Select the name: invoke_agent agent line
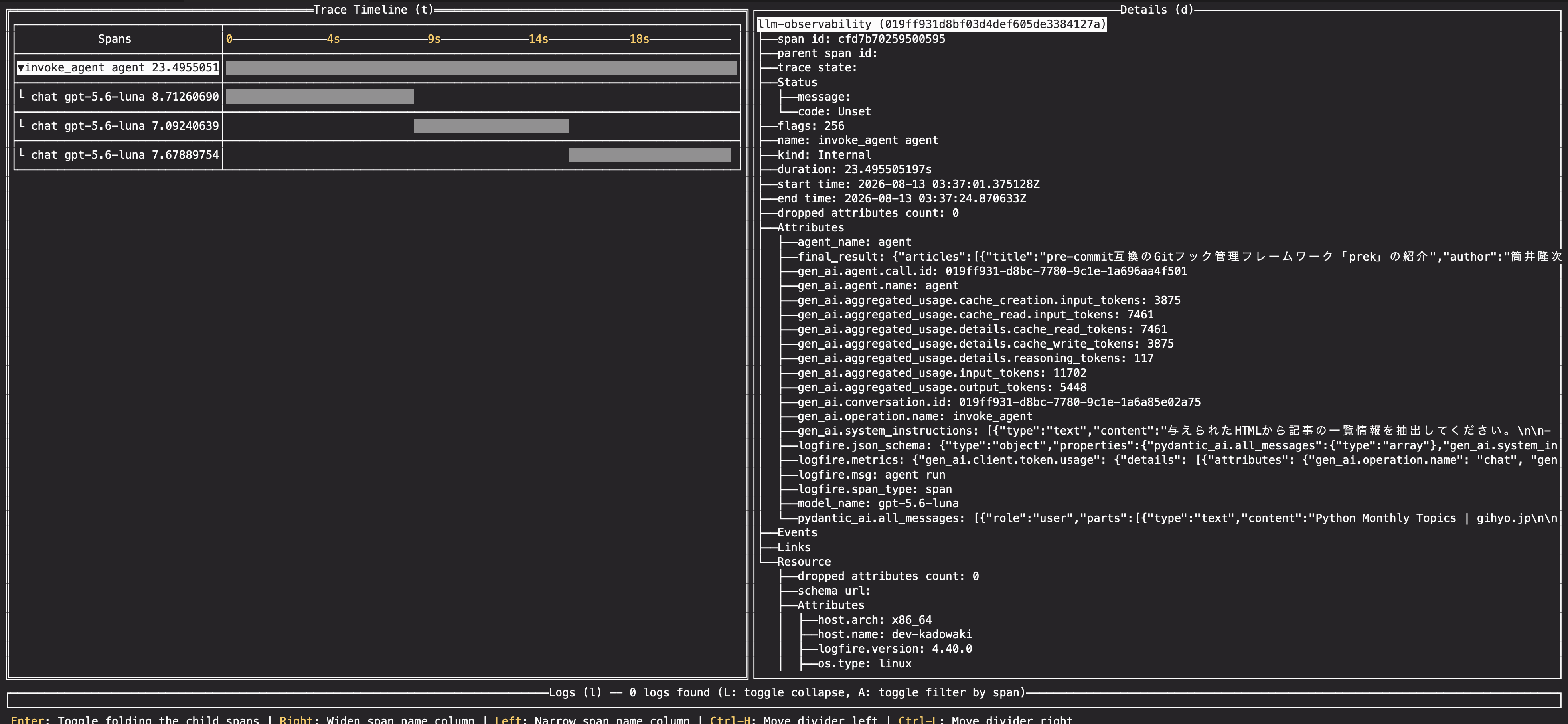 pos(858,140)
